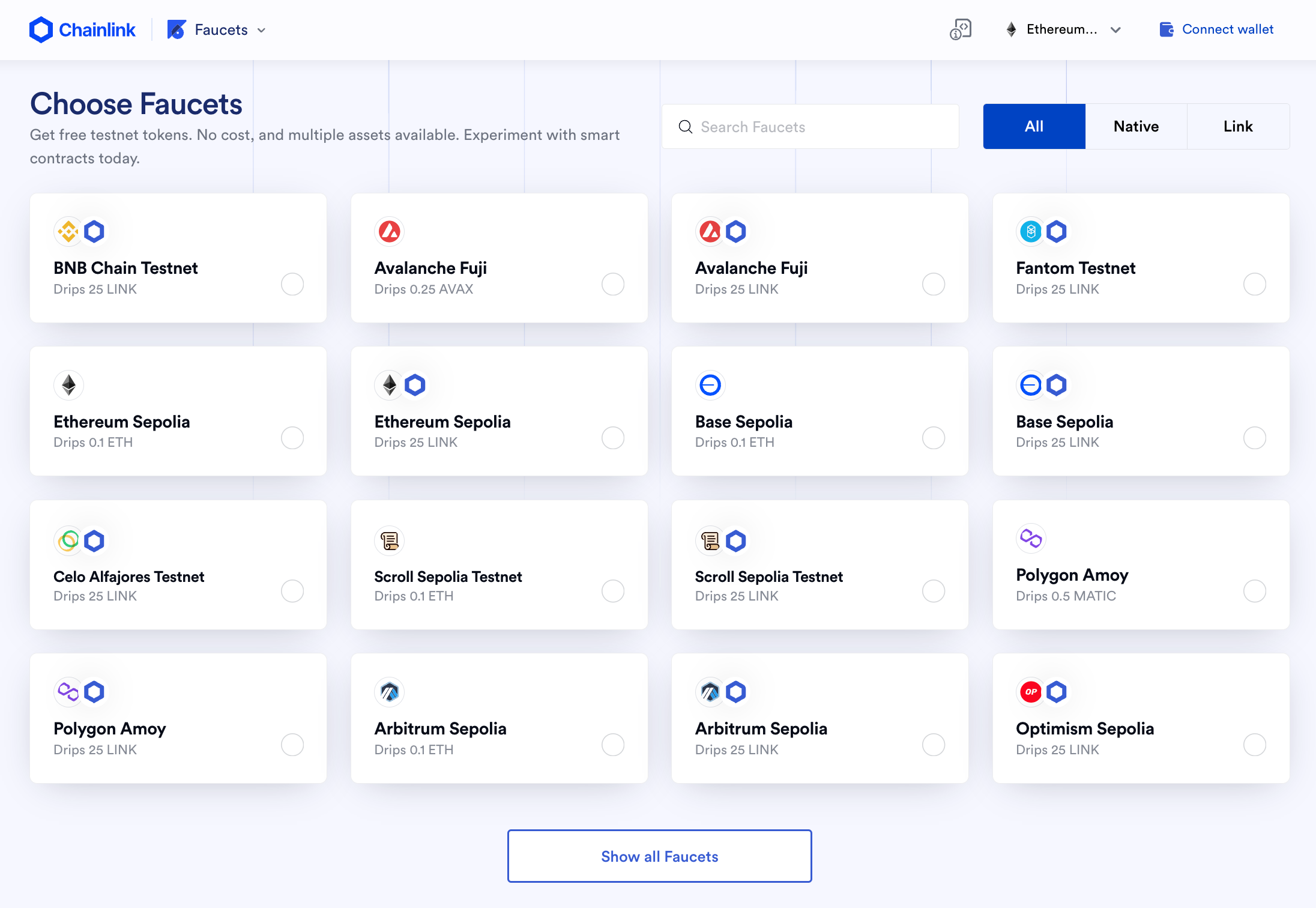The width and height of the screenshot is (1316, 908).
Task: Click the wallet icon beside Connect wallet
Action: point(1166,29)
